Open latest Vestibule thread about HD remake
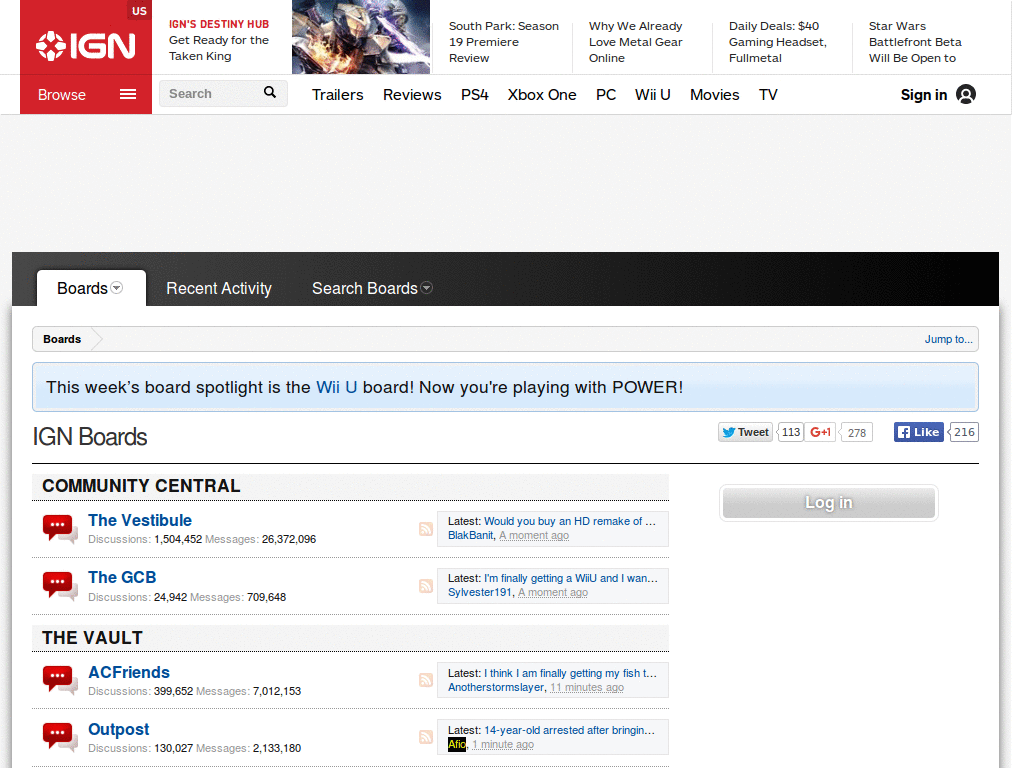This screenshot has height=768, width=1024. point(569,521)
